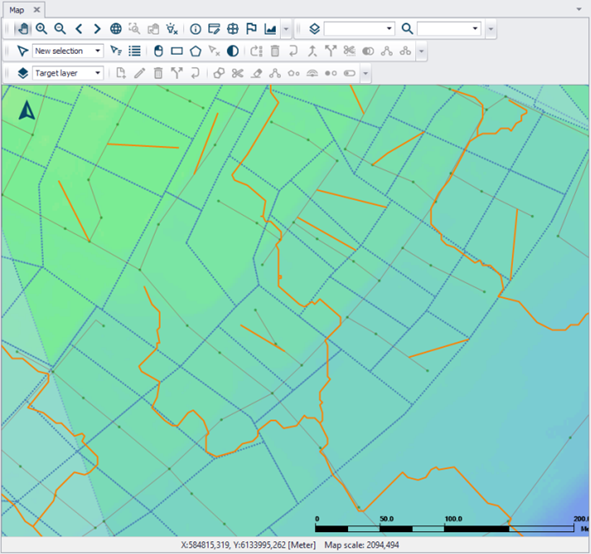
Task: Close the Map tab
Action: (x=37, y=10)
